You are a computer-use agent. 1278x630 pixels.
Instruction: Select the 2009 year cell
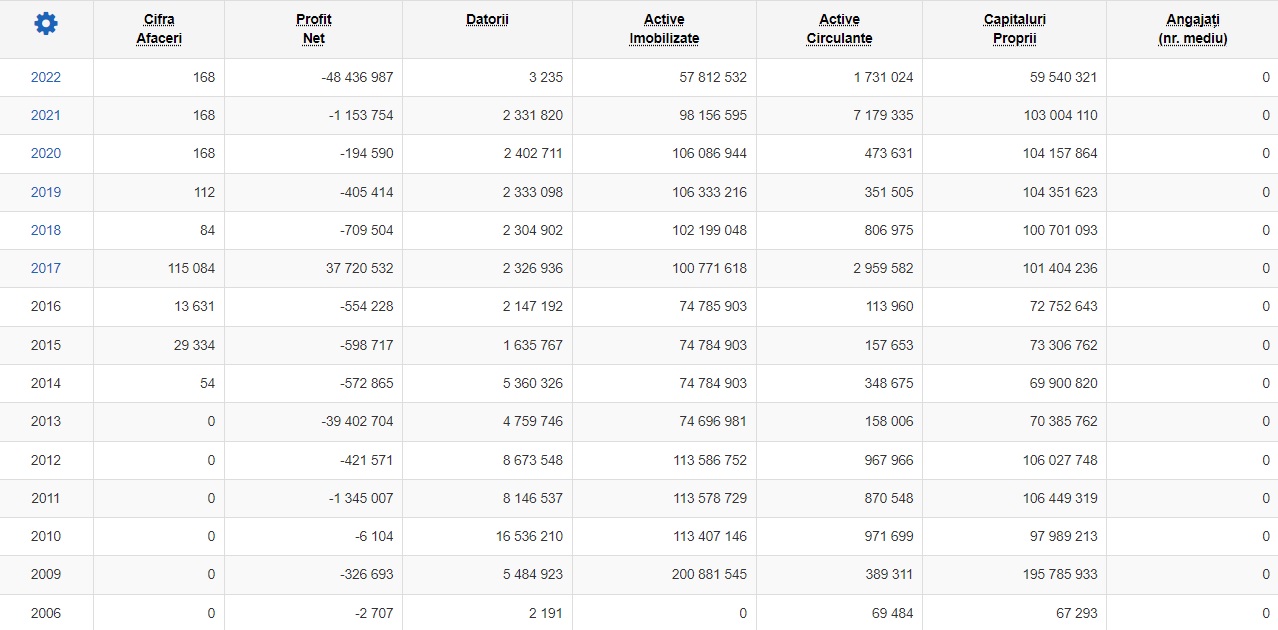(46, 574)
